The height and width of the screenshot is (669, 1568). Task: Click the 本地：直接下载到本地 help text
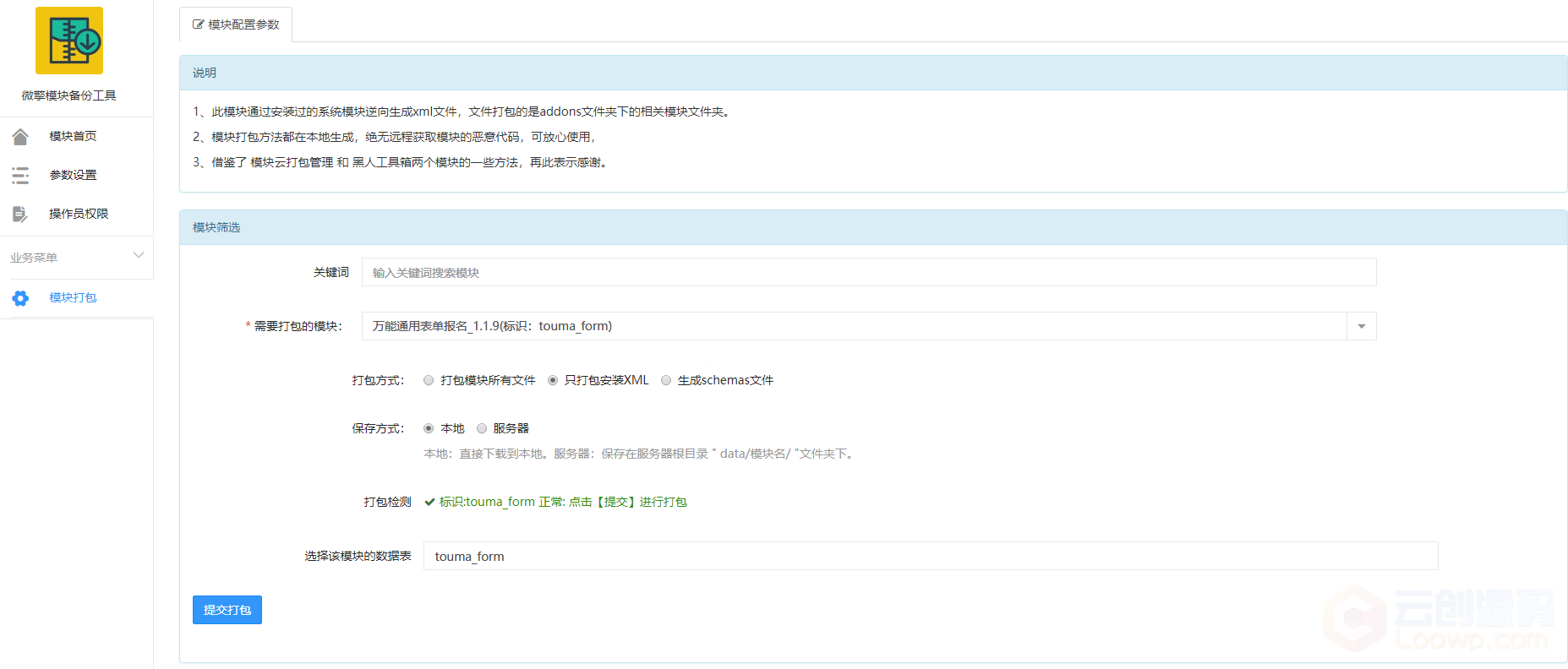pos(641,454)
